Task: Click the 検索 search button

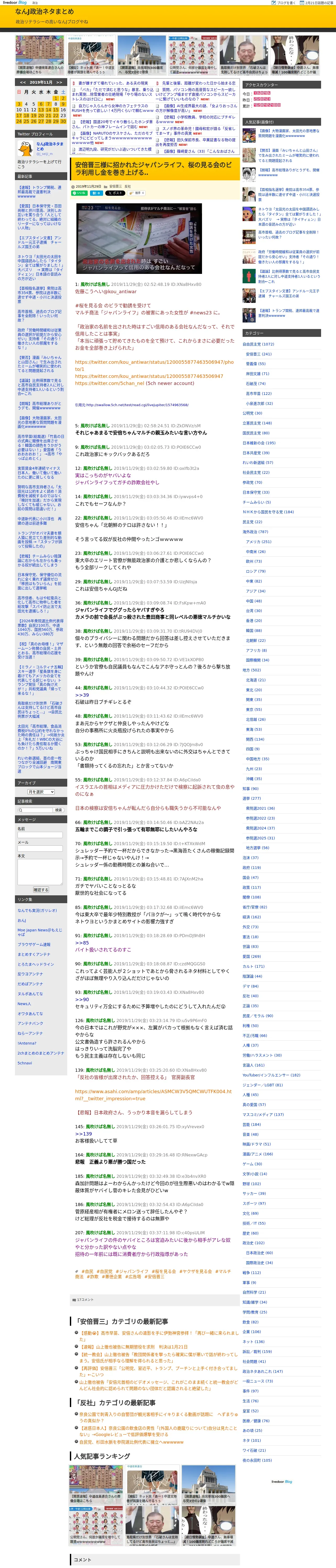Action: pyautogui.click(x=59, y=810)
